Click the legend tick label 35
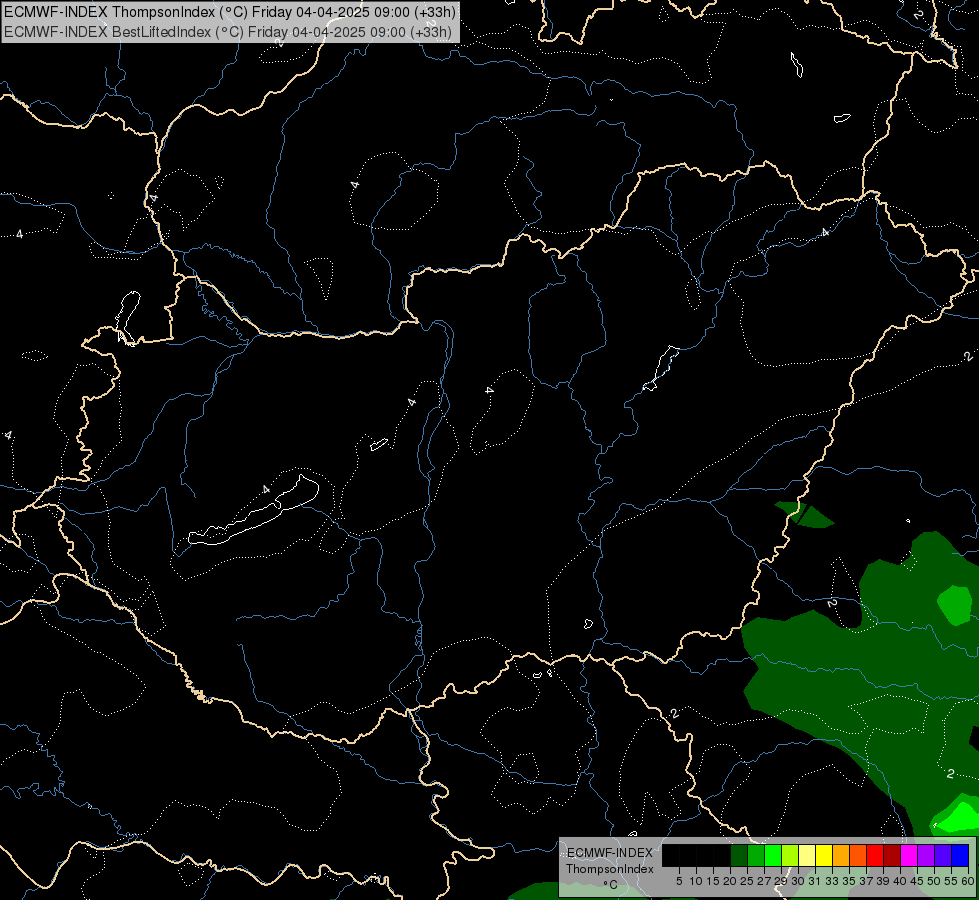The image size is (979, 900). click(x=850, y=881)
